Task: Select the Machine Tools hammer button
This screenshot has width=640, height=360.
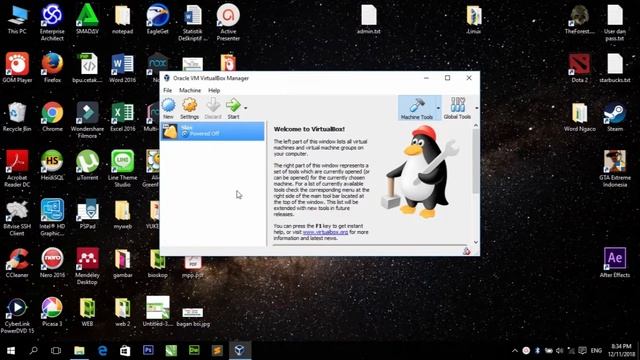Action: coord(417,108)
